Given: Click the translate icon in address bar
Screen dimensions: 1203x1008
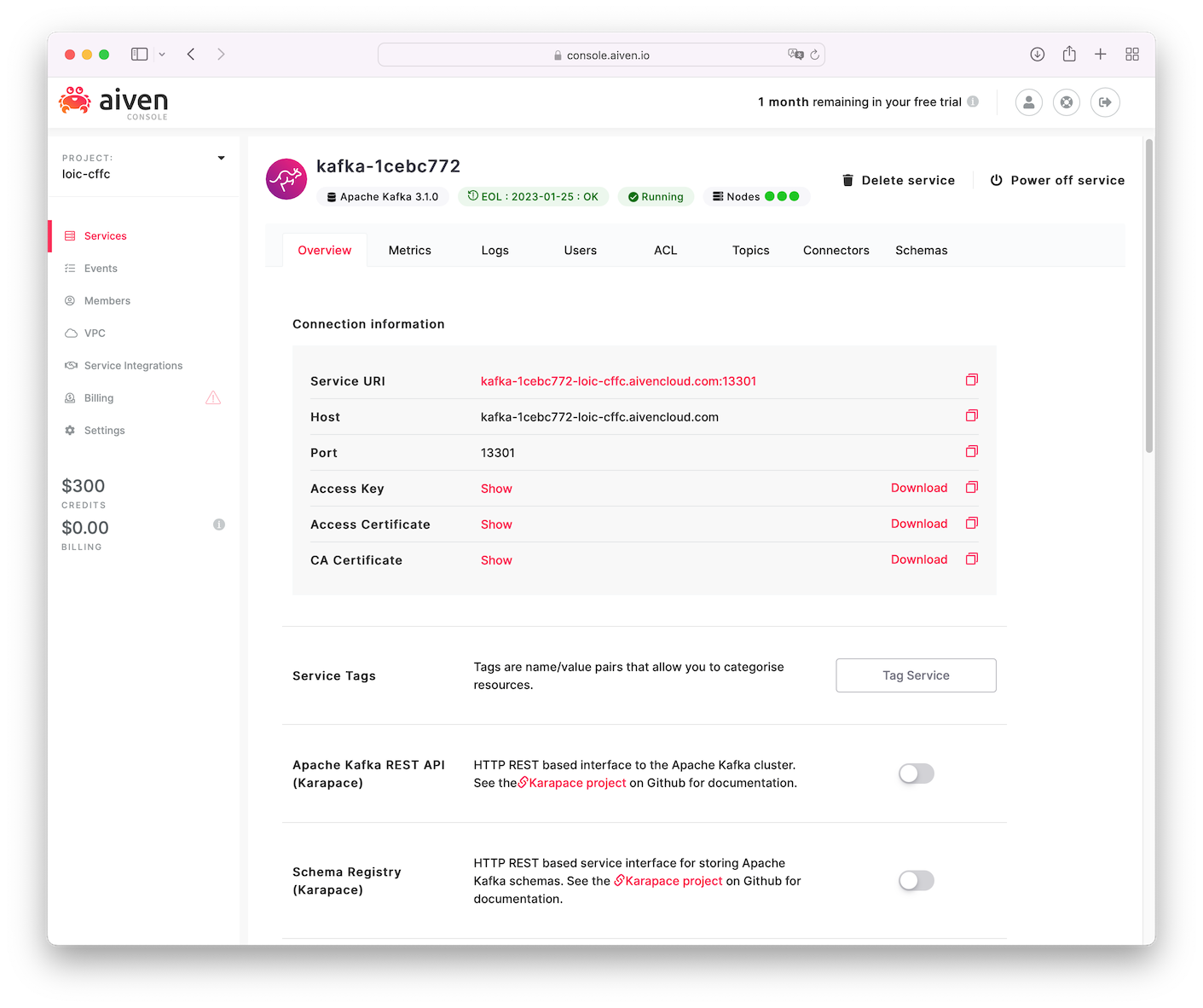Looking at the screenshot, I should click(795, 55).
